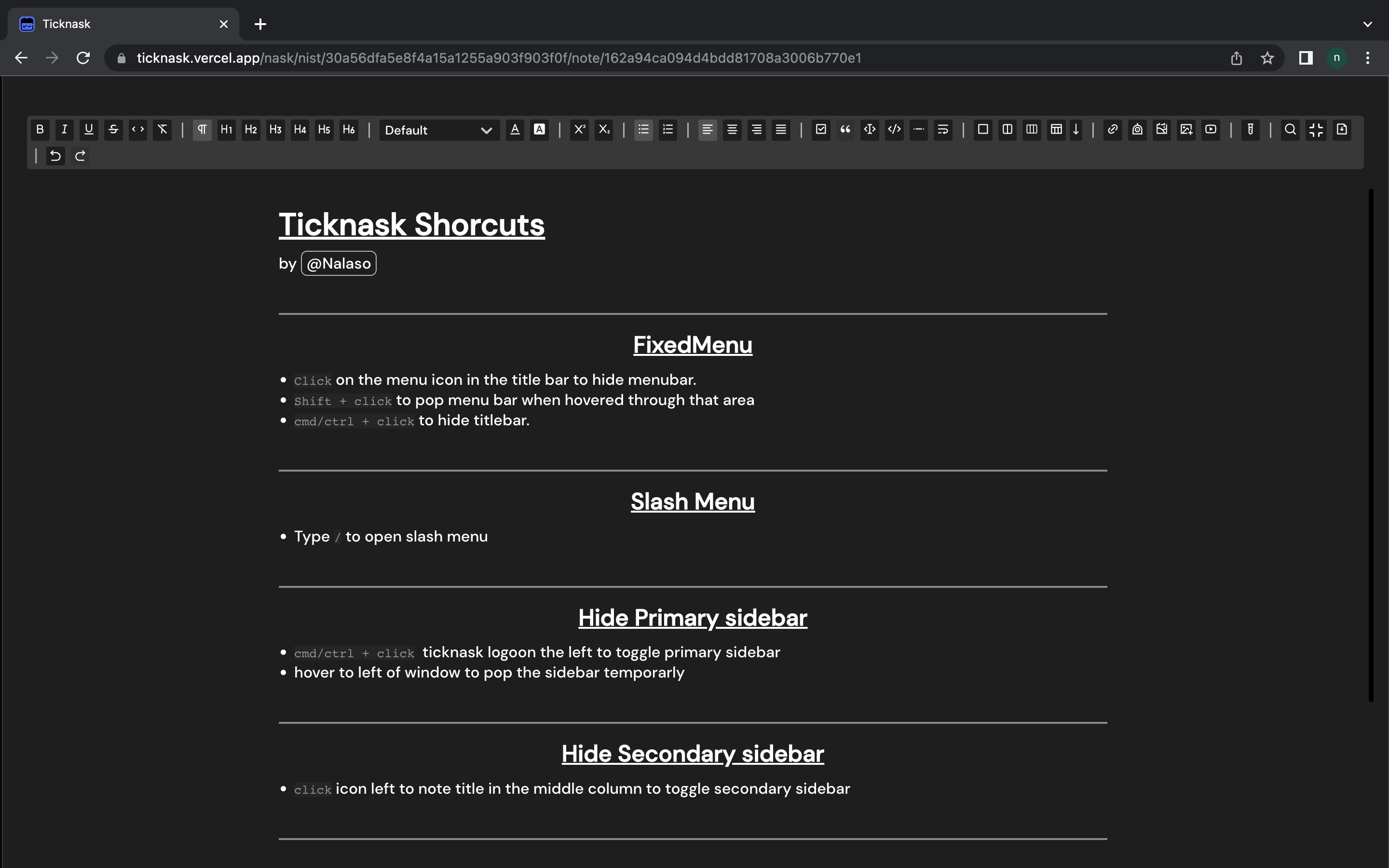Click the test tube icon
The width and height of the screenshot is (1389, 868).
click(x=1251, y=129)
